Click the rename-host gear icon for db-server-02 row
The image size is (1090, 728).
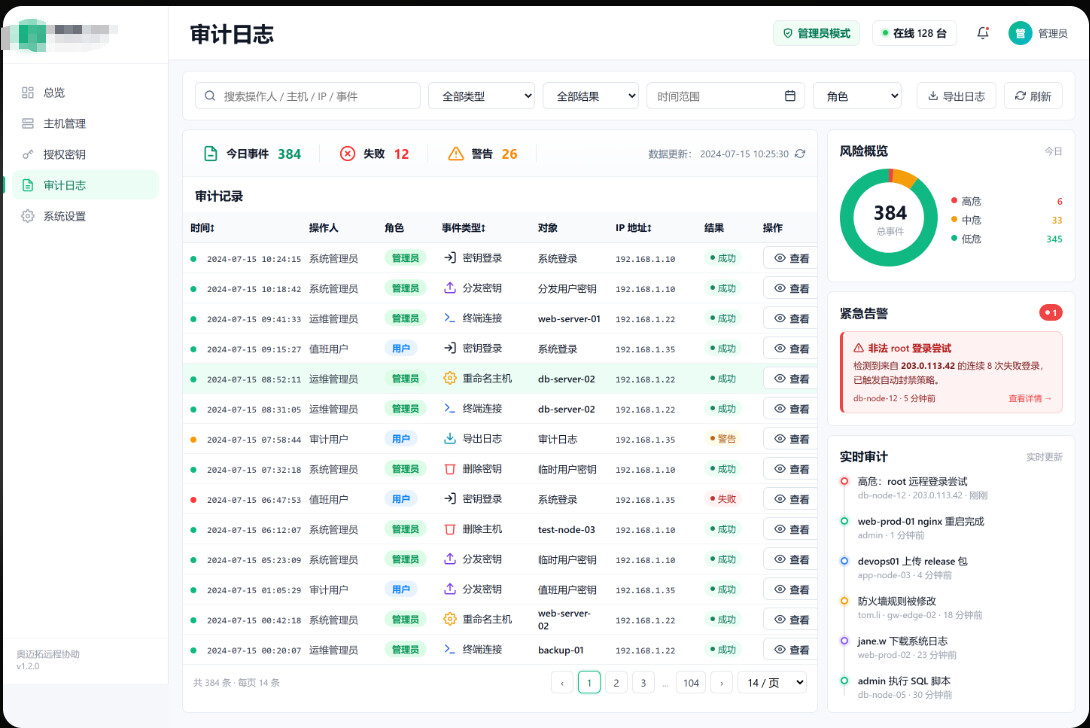[x=450, y=378]
